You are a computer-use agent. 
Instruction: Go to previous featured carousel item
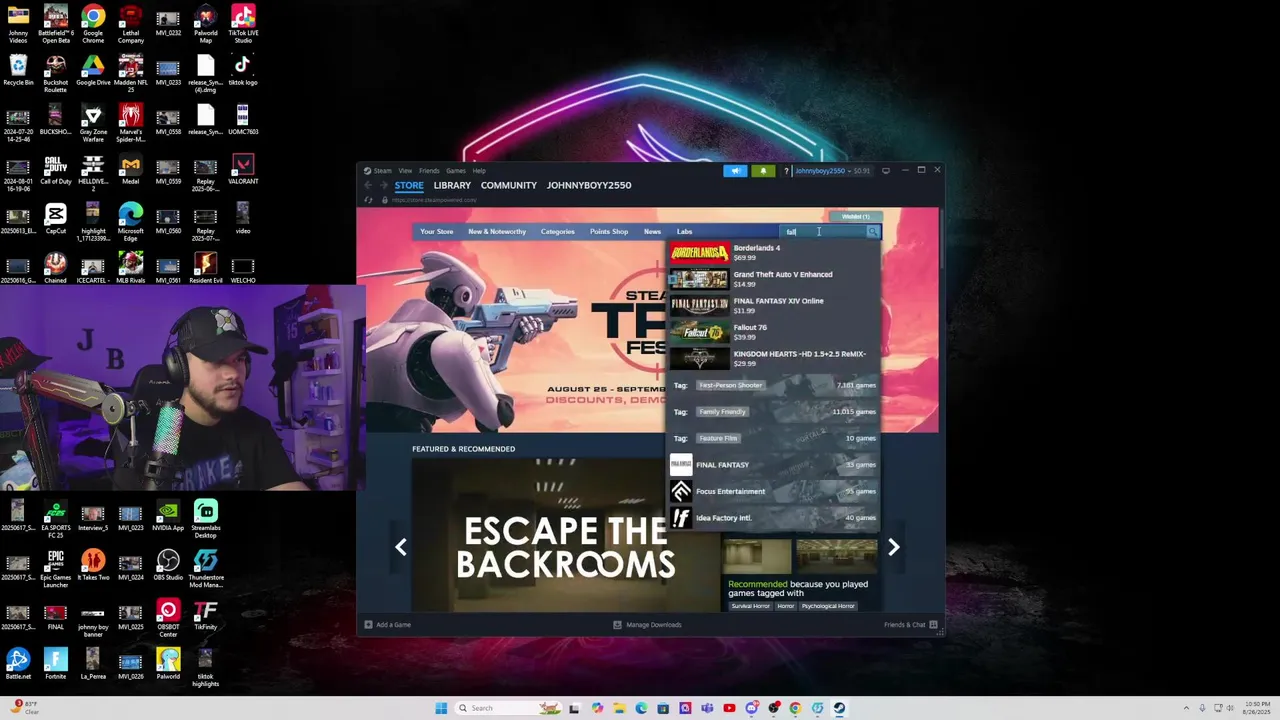coord(401,547)
